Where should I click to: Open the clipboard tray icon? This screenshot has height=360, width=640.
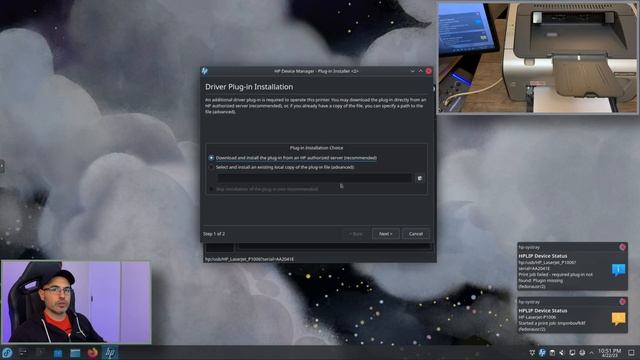pos(552,353)
